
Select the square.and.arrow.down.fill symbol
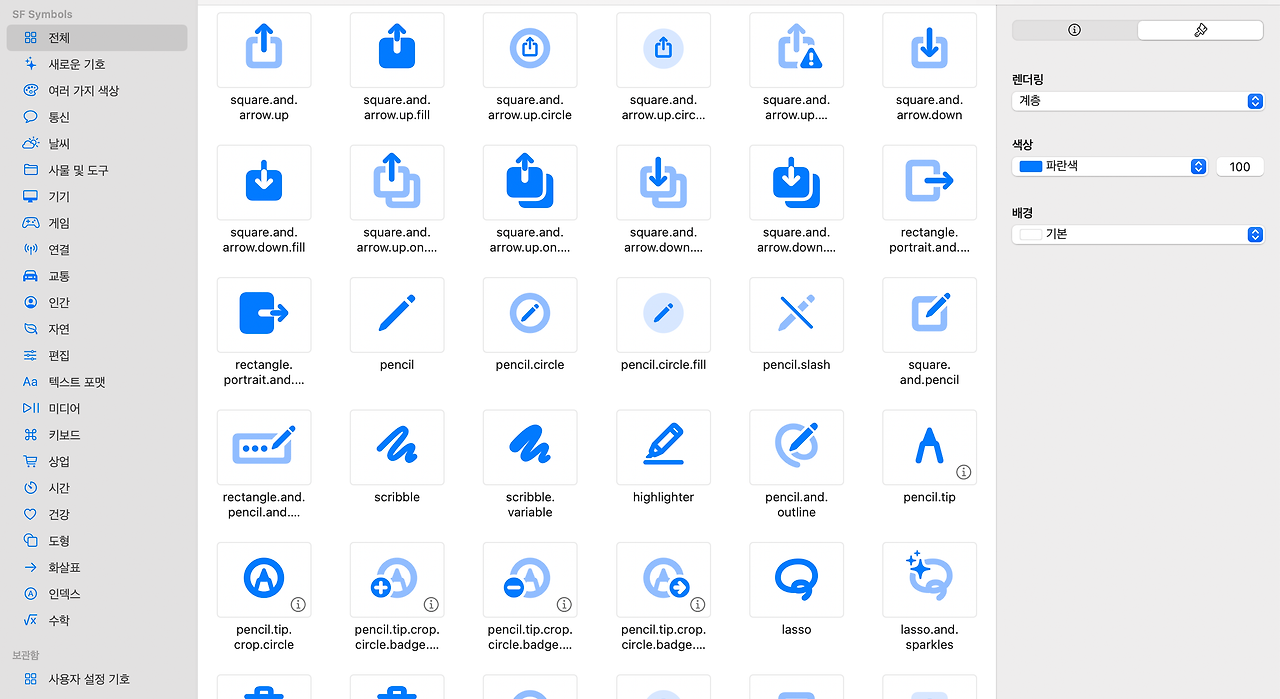264,182
